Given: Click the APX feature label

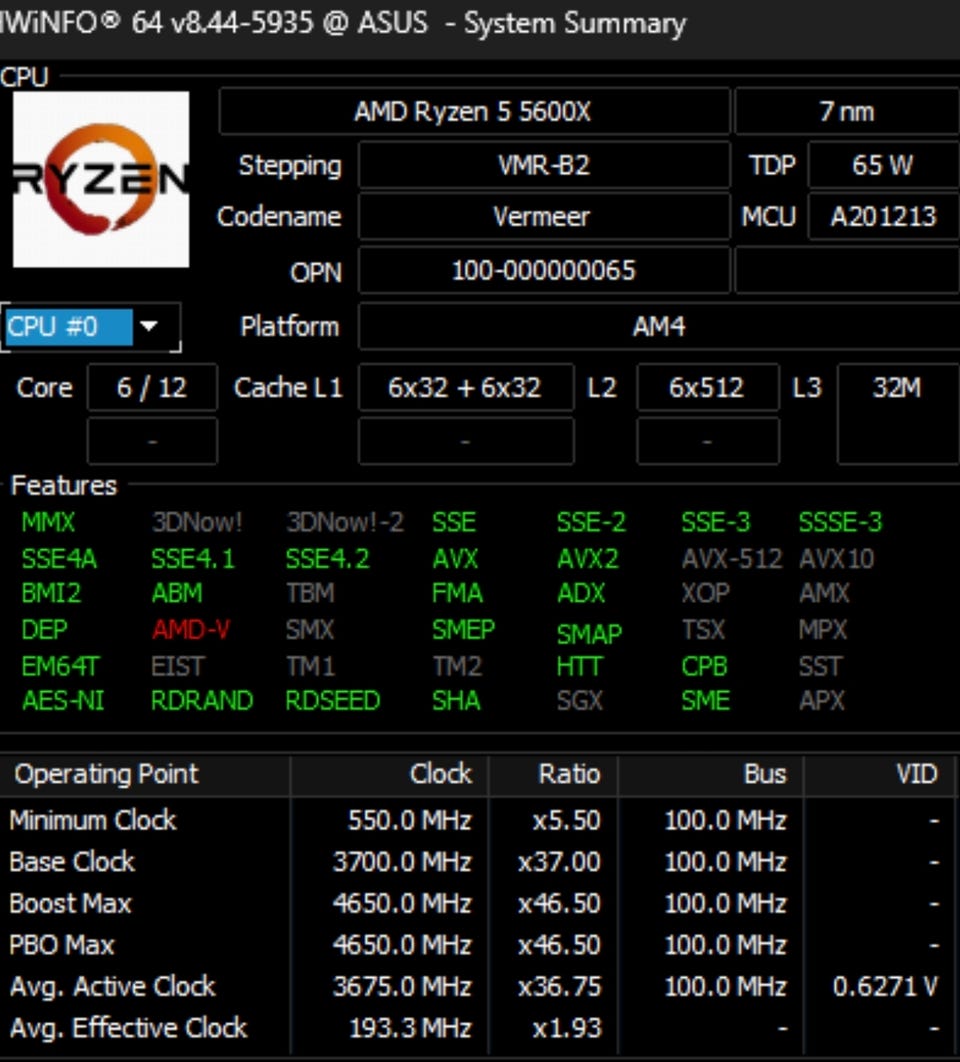Looking at the screenshot, I should tap(822, 700).
